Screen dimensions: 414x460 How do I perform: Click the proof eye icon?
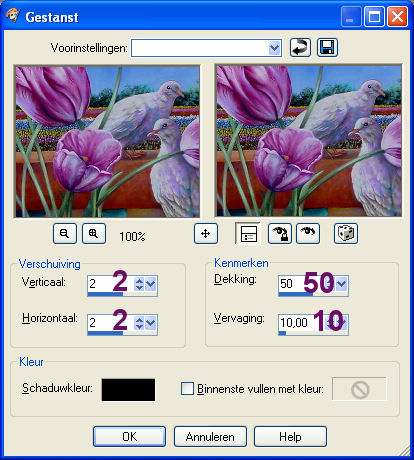(308, 233)
